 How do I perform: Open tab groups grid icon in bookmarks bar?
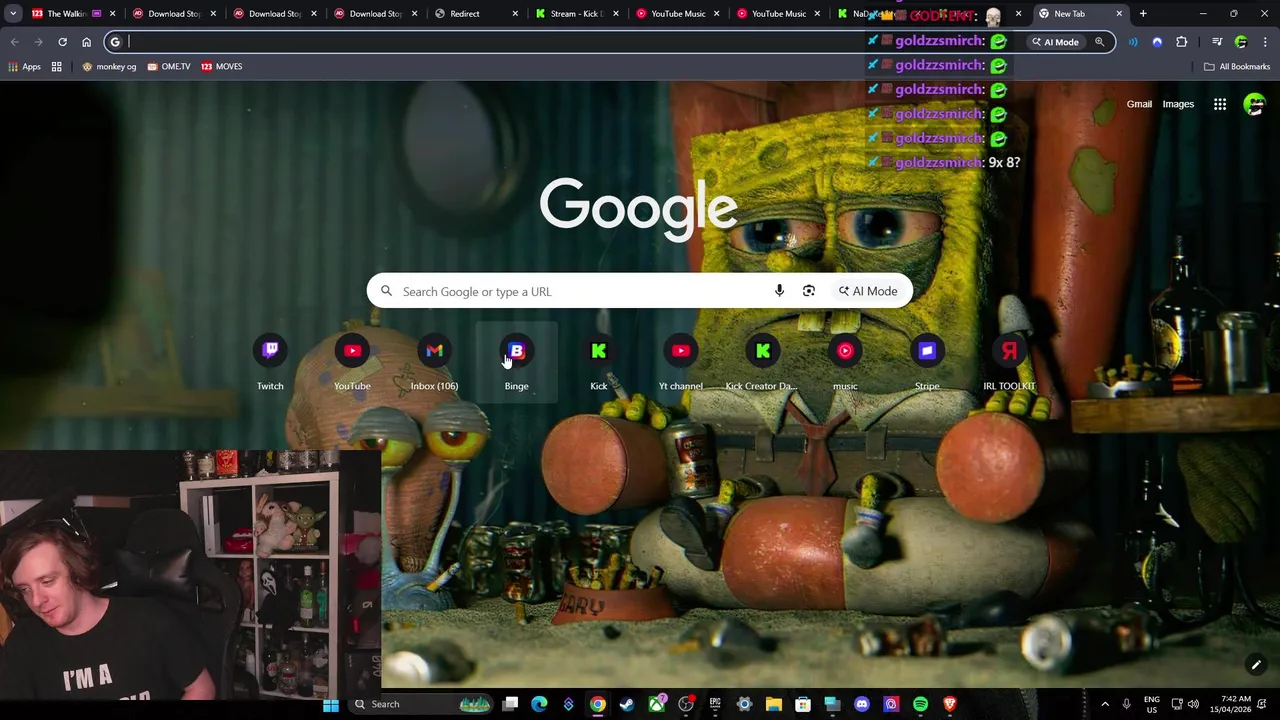click(x=57, y=67)
